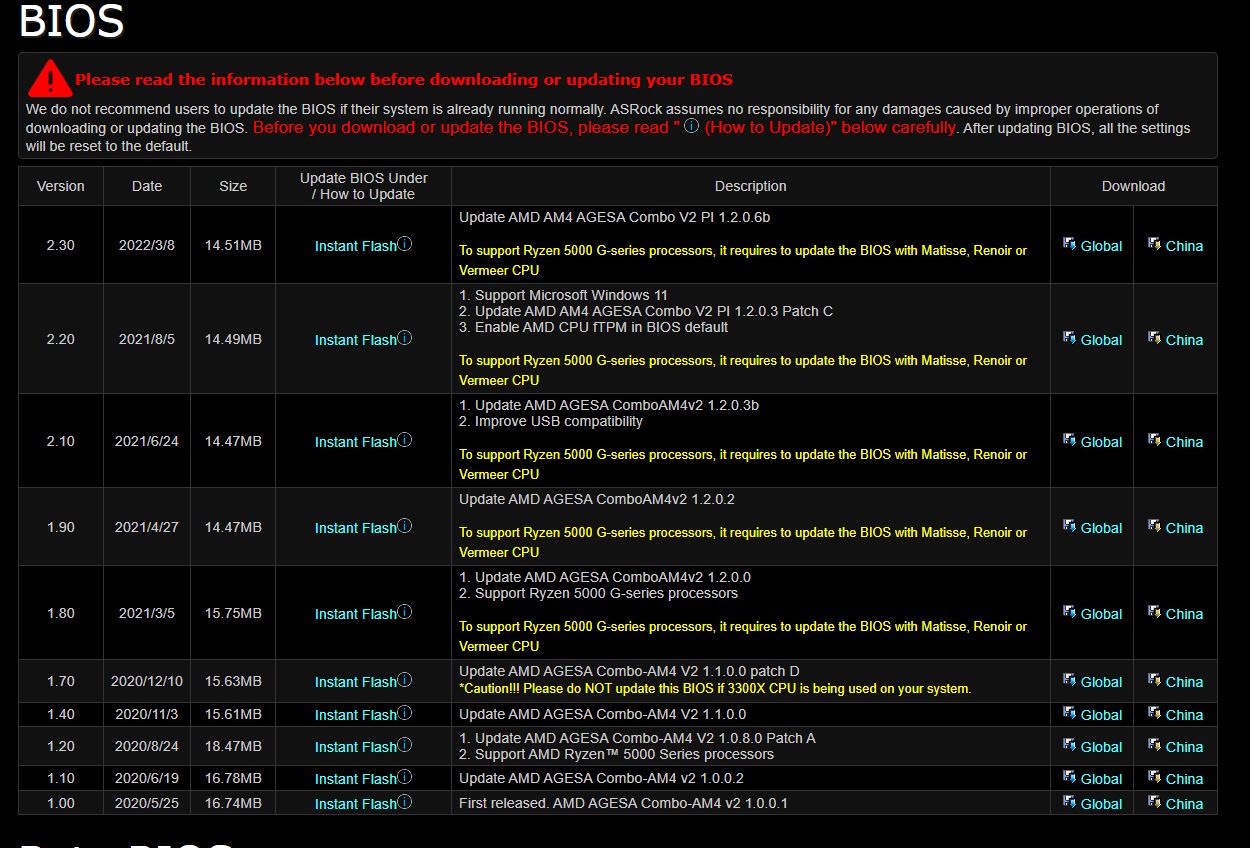
Task: Open Instant Flash link for version 1.70
Action: (355, 682)
